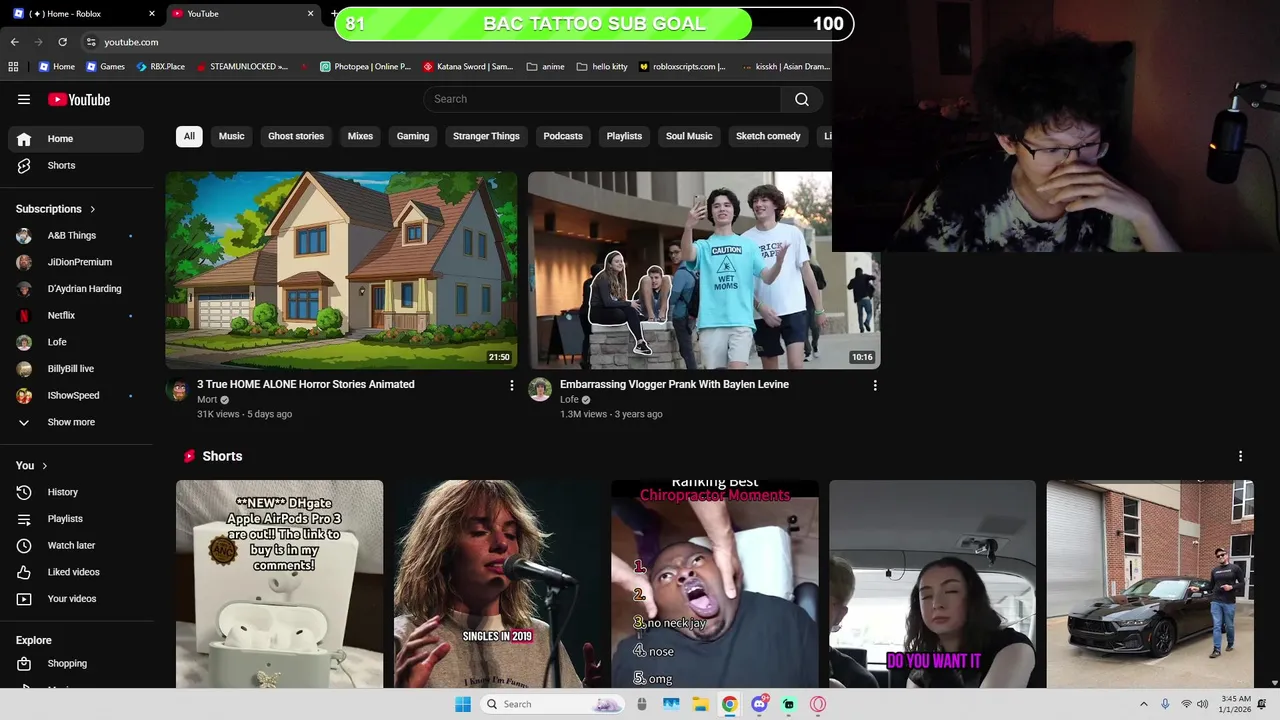Select the Podcasts filter chip
Viewport: 1280px width, 720px height.
pyautogui.click(x=563, y=136)
